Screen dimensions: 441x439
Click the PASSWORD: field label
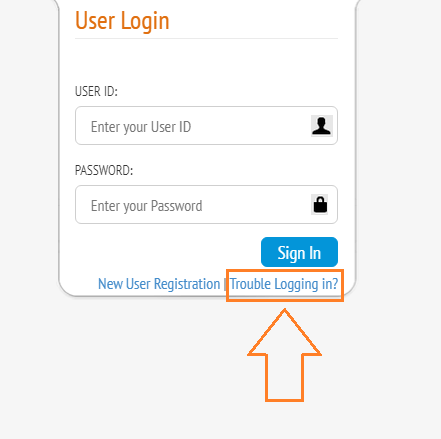(x=104, y=170)
